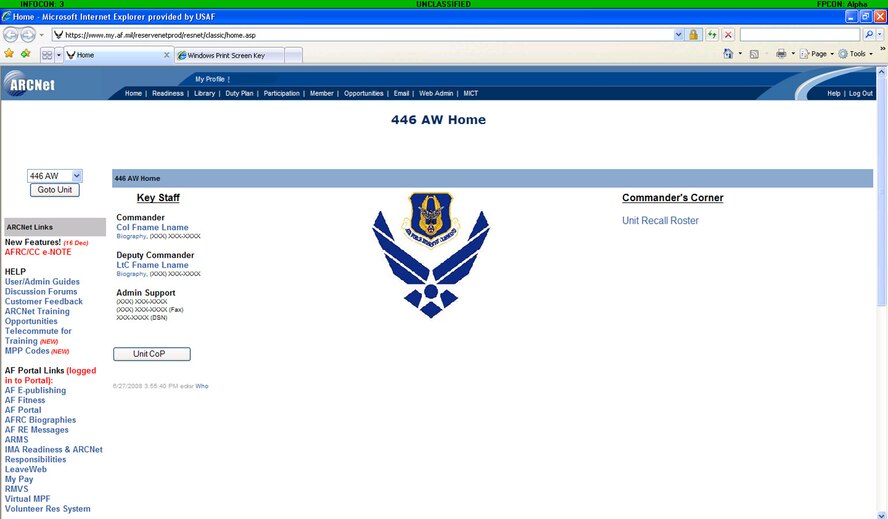
Task: Click Add to Favorites icon
Action: 25,54
